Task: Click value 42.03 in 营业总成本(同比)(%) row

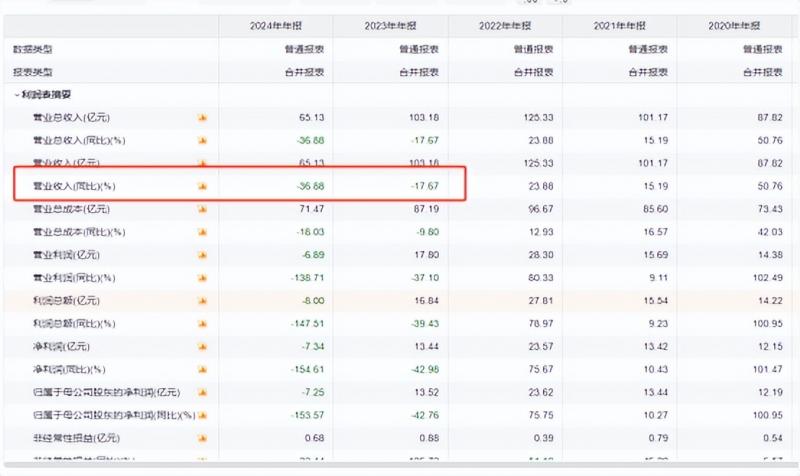Action: (x=770, y=232)
